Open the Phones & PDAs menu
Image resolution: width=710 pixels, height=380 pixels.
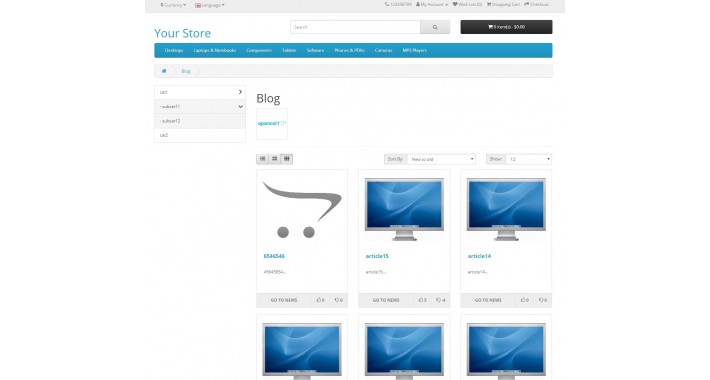click(x=350, y=50)
